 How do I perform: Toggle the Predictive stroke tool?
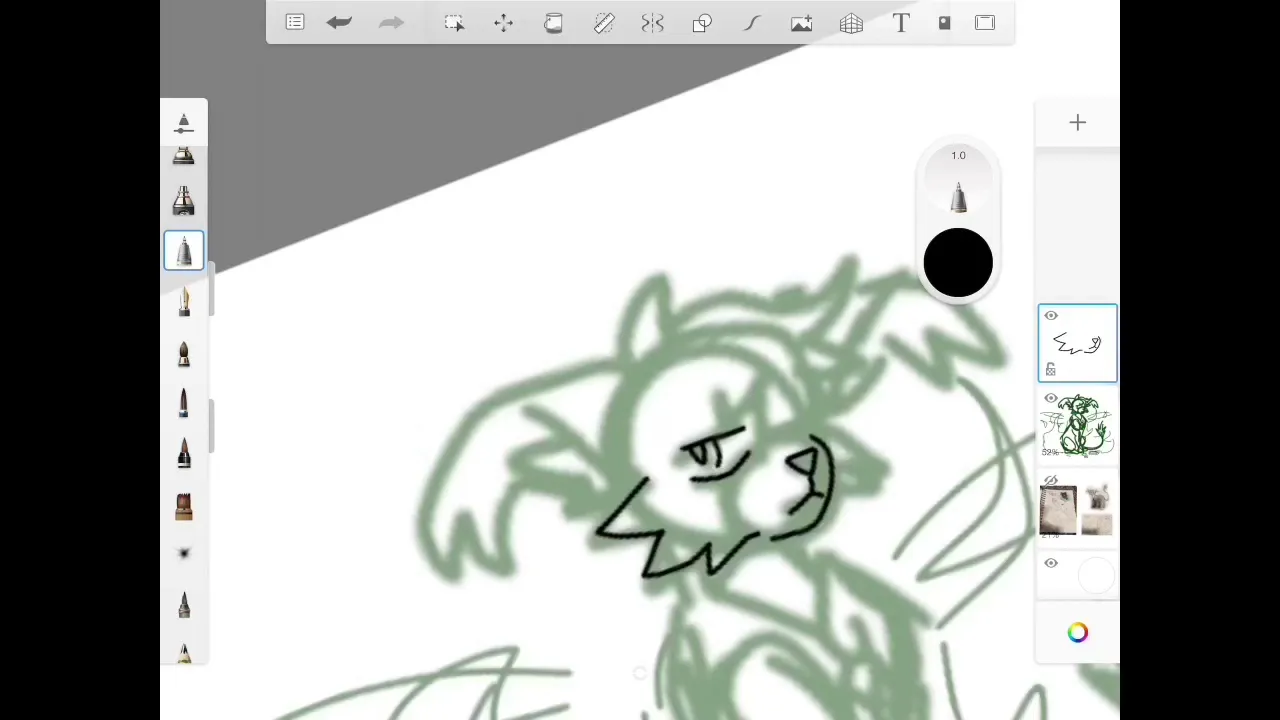tap(752, 22)
